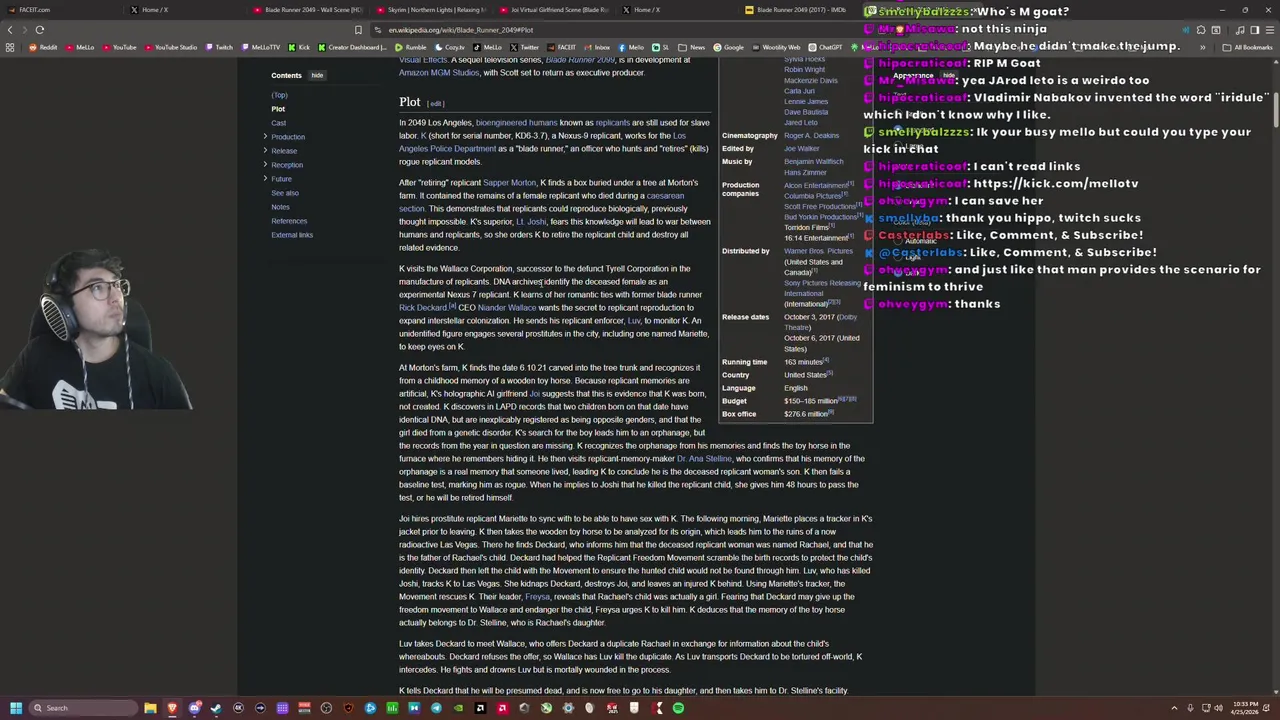Toggle the browser sidebar panel icon
Viewport: 1280px width, 720px height.
coord(1254,30)
